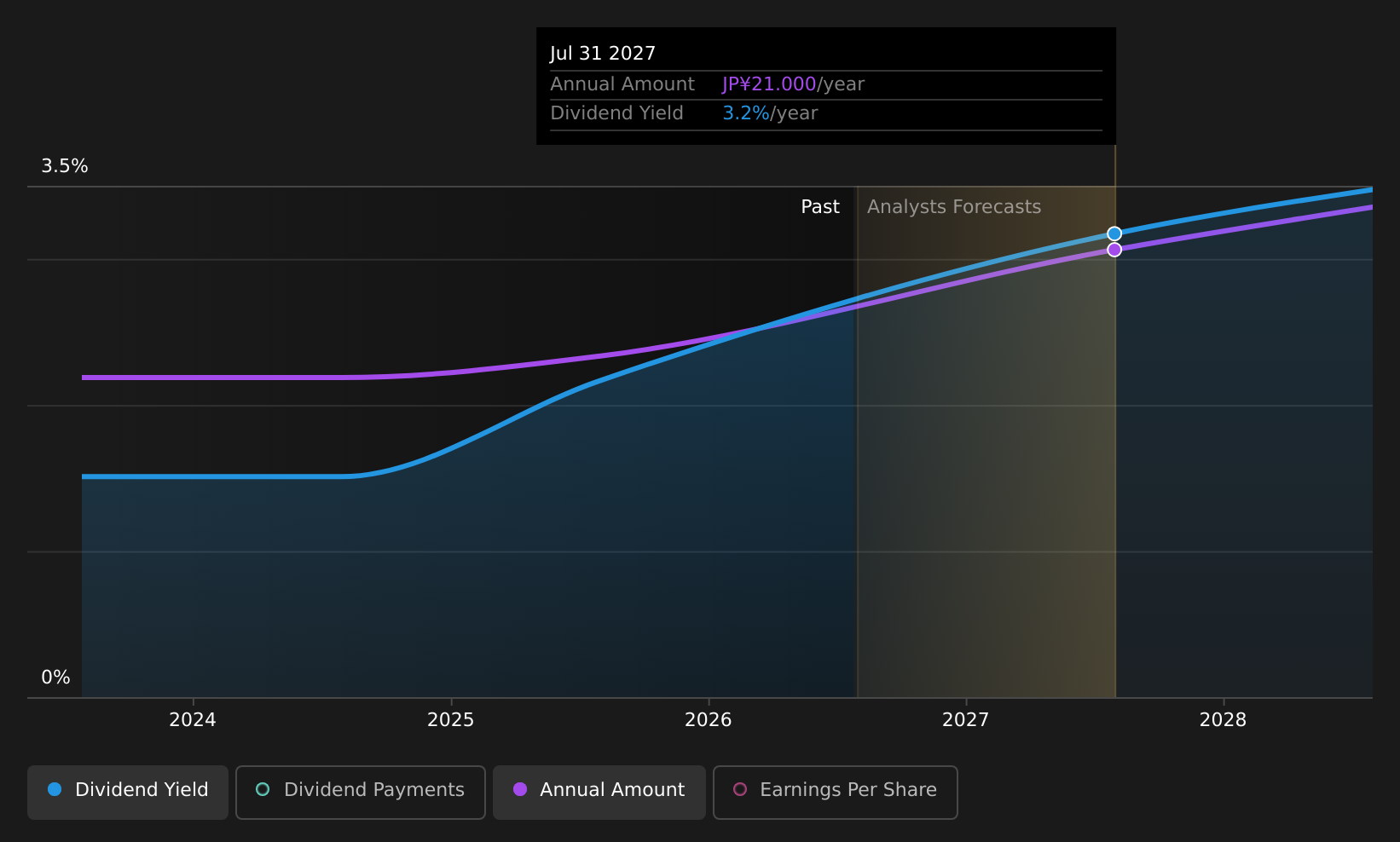Click the 2028 axis label
Image resolution: width=1400 pixels, height=842 pixels.
[x=1224, y=720]
